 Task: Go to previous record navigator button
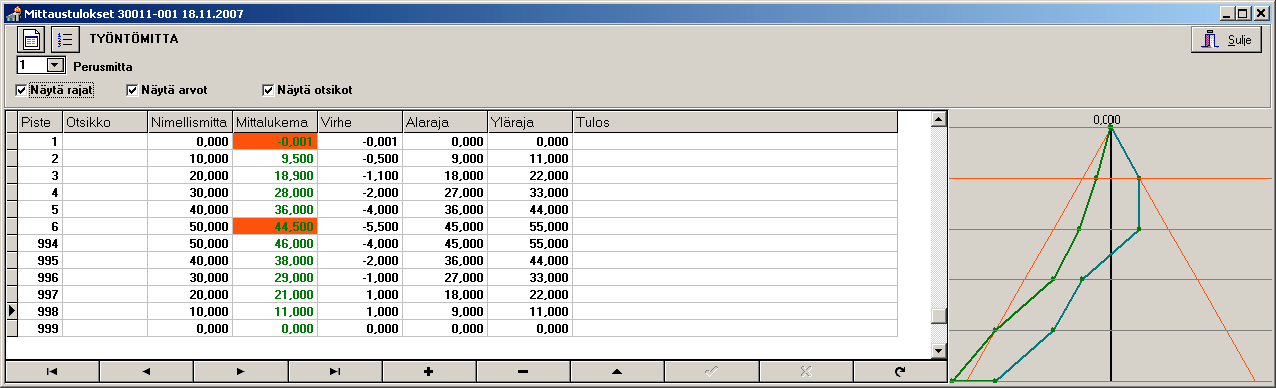click(x=146, y=371)
